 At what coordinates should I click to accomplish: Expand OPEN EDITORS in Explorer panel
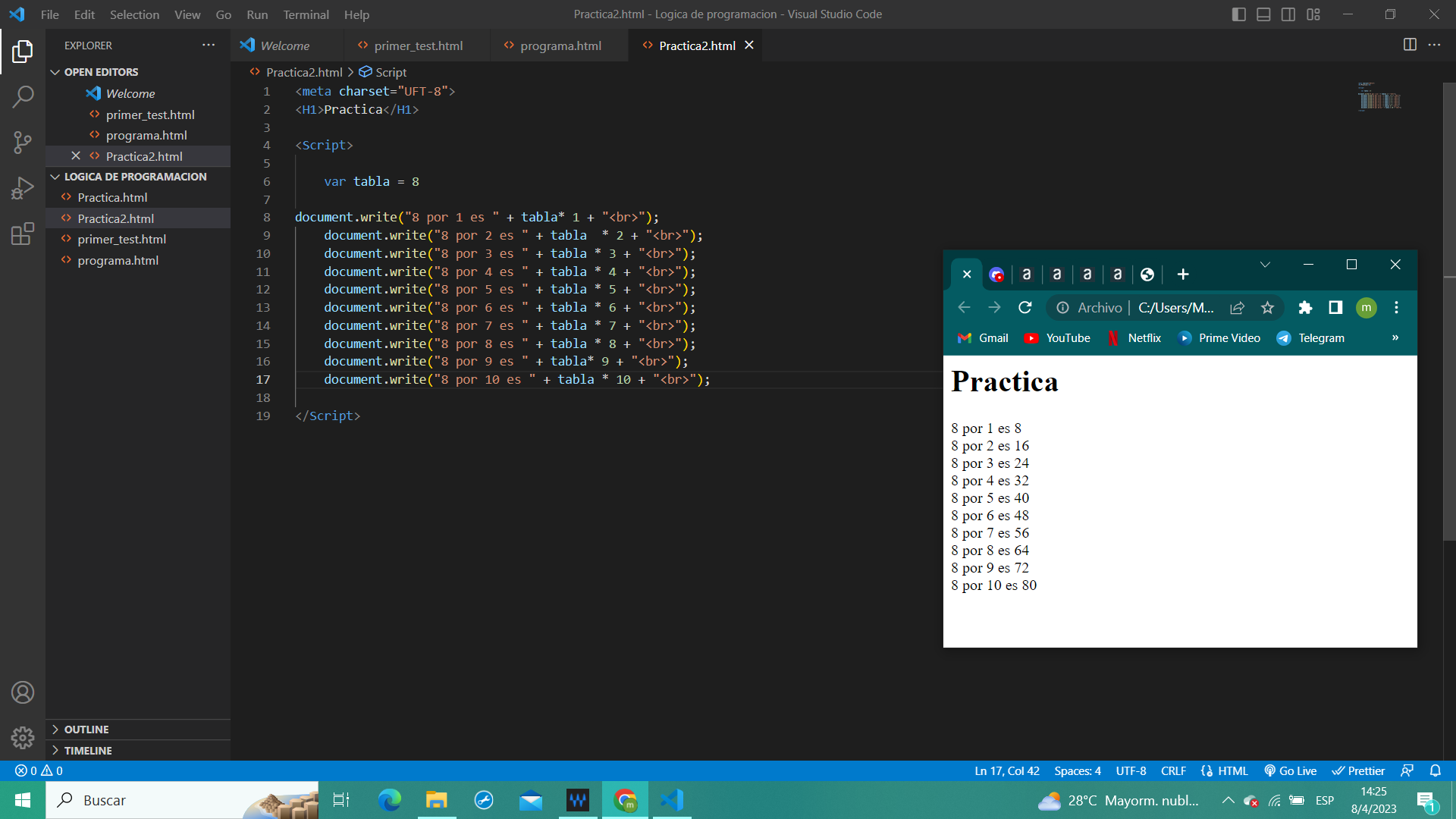(x=56, y=71)
